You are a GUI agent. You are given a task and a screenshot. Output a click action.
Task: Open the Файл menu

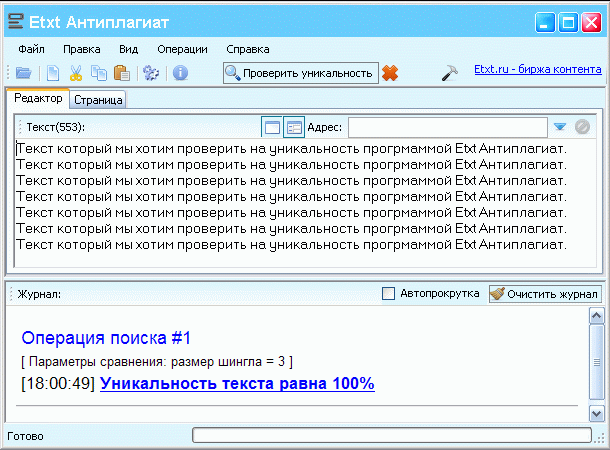point(31,49)
